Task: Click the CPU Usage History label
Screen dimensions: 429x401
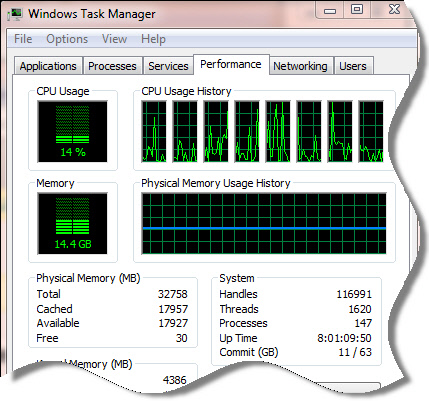Action: click(186, 91)
